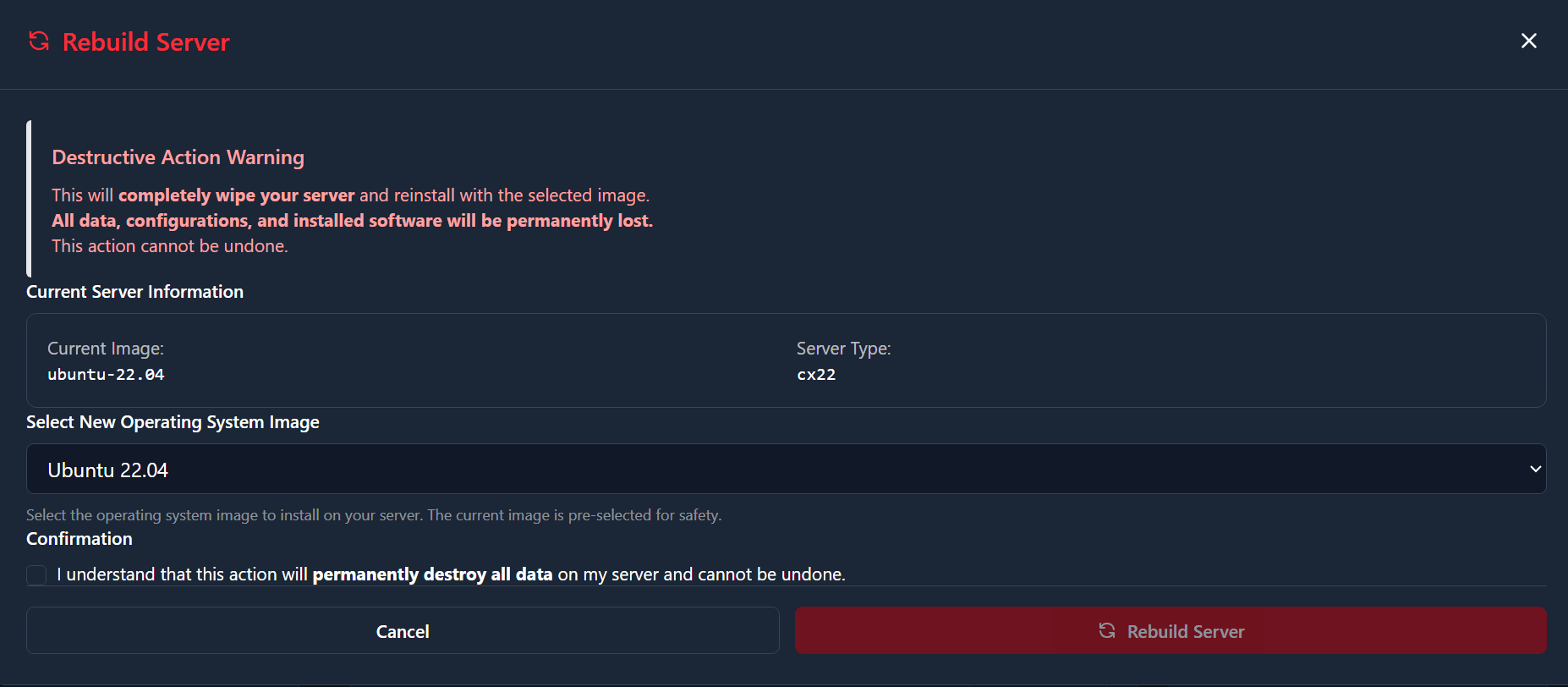
Task: Click the "completely wipe your server" bold text
Action: [236, 195]
